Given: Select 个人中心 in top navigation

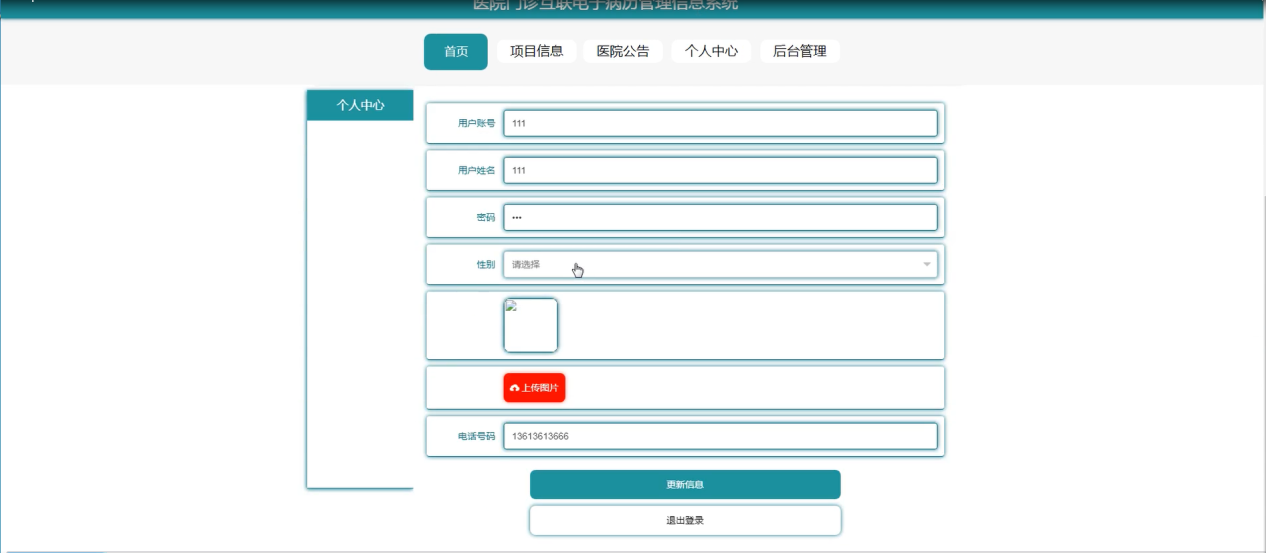Looking at the screenshot, I should 711,52.
